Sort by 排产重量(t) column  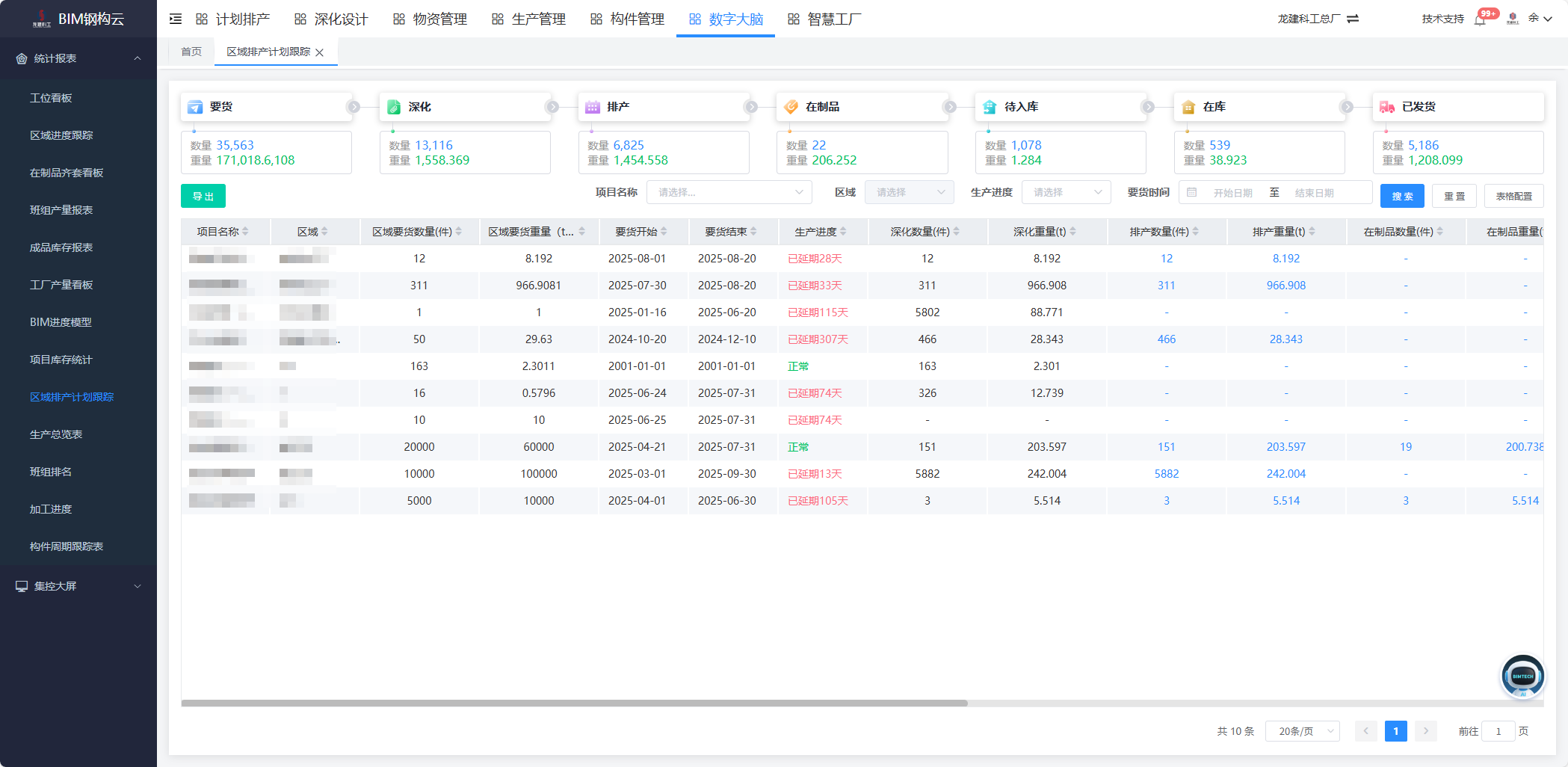pos(1312,232)
